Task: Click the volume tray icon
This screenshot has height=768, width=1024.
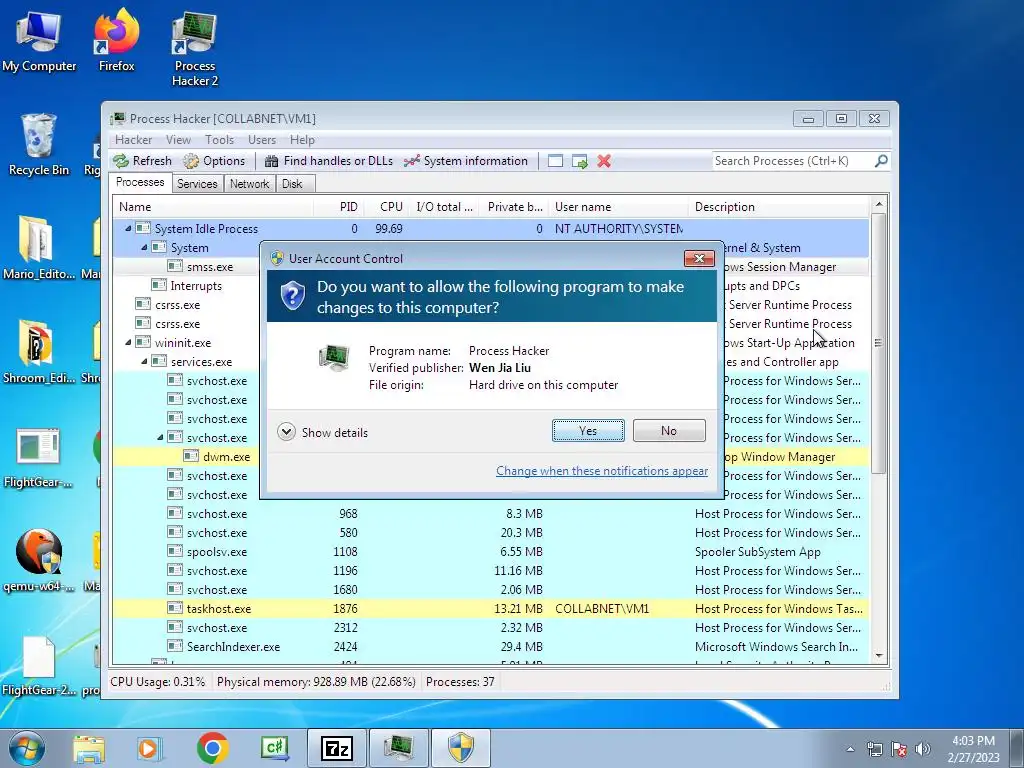Action: [923, 749]
